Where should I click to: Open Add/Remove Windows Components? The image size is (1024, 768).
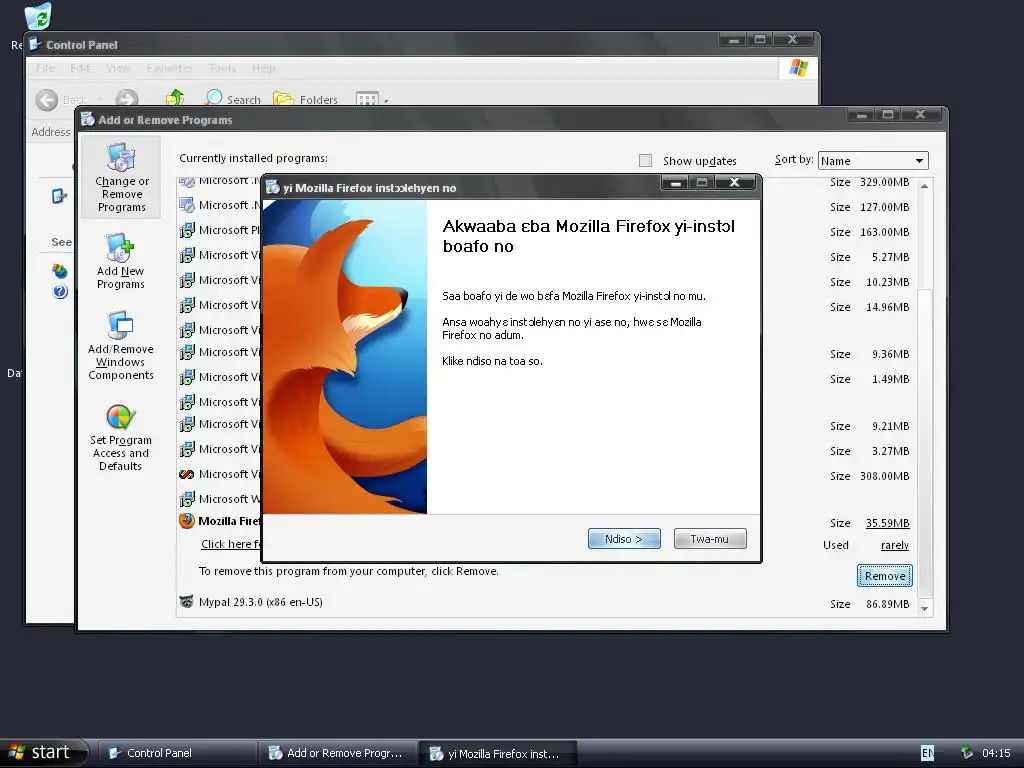(121, 346)
